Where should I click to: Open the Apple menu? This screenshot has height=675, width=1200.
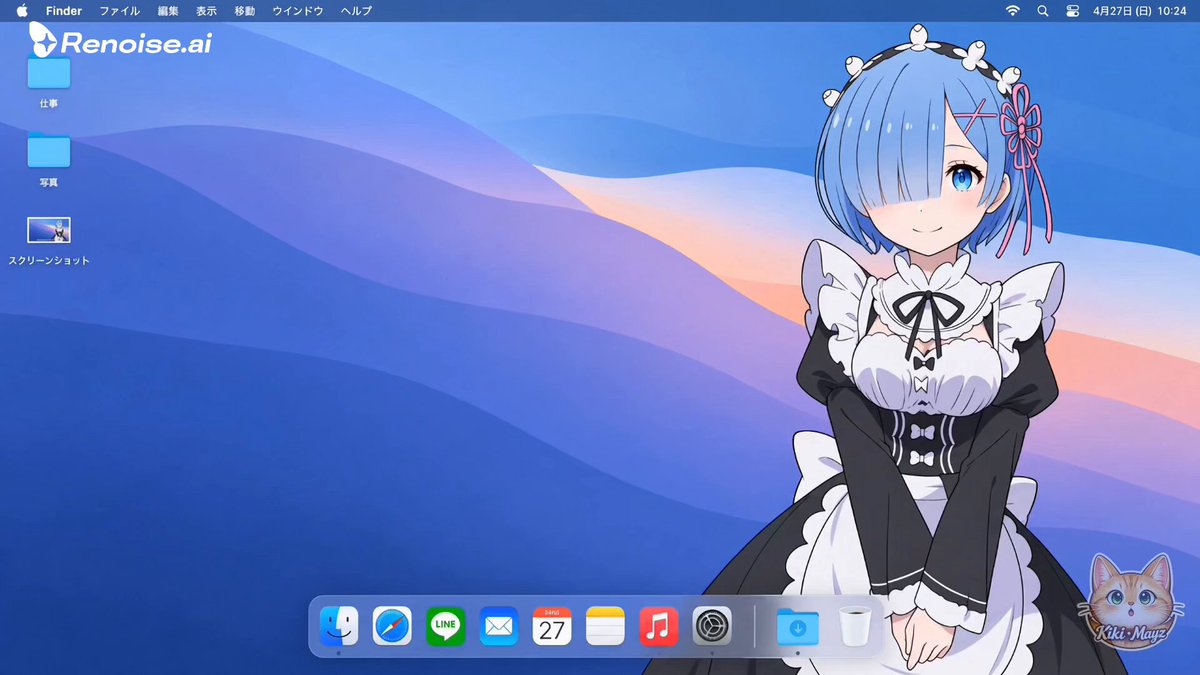click(21, 10)
